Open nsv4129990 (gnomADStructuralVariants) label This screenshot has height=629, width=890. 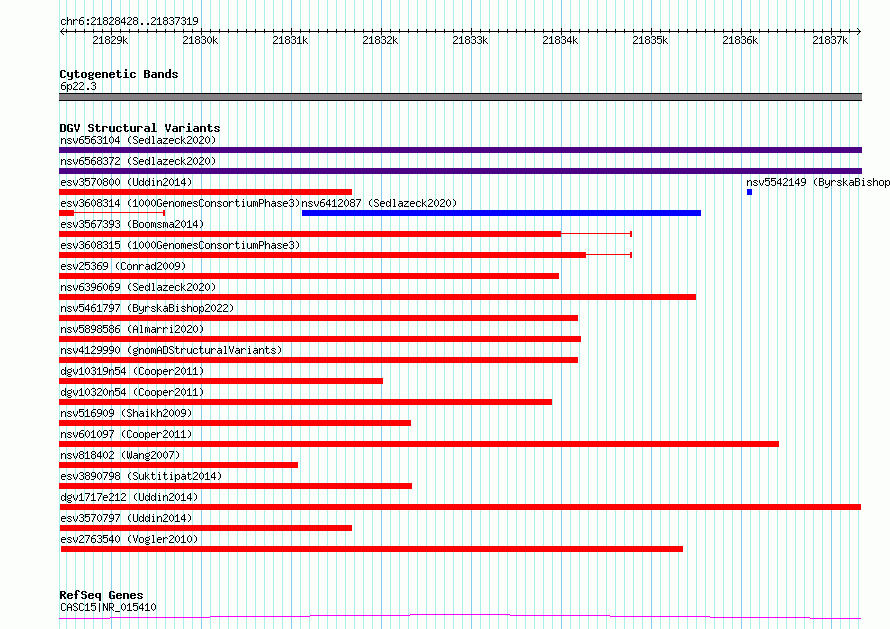click(171, 350)
